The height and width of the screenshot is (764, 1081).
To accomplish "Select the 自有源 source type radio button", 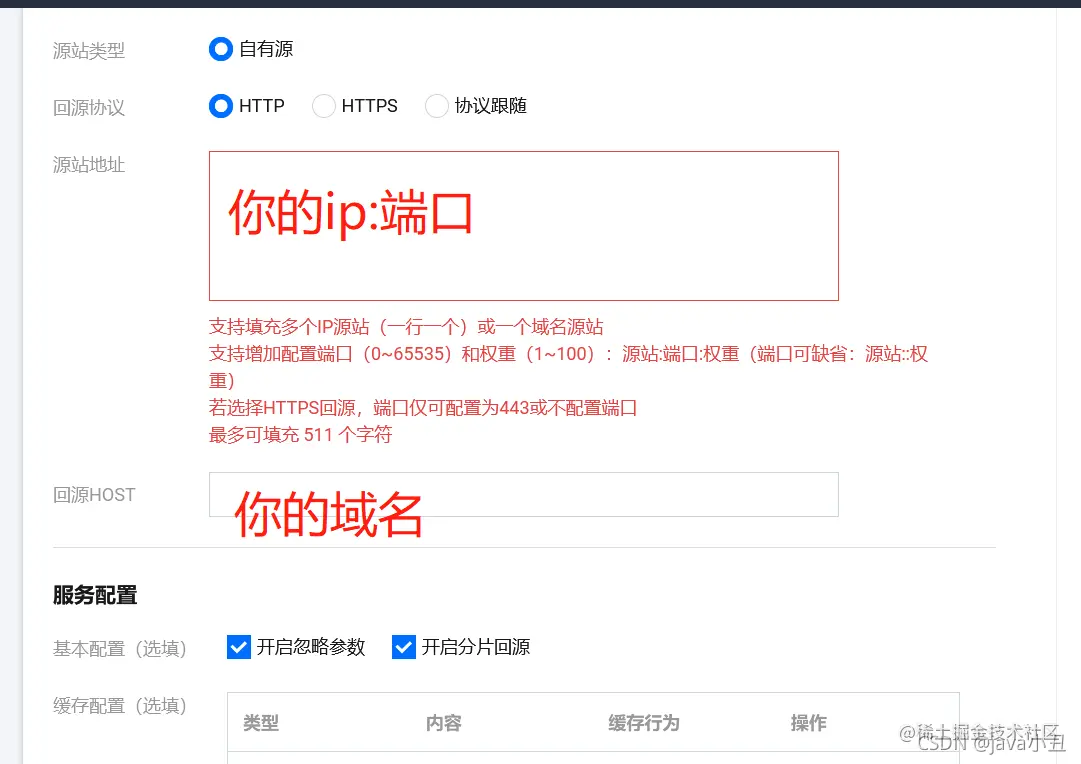I will click(220, 48).
